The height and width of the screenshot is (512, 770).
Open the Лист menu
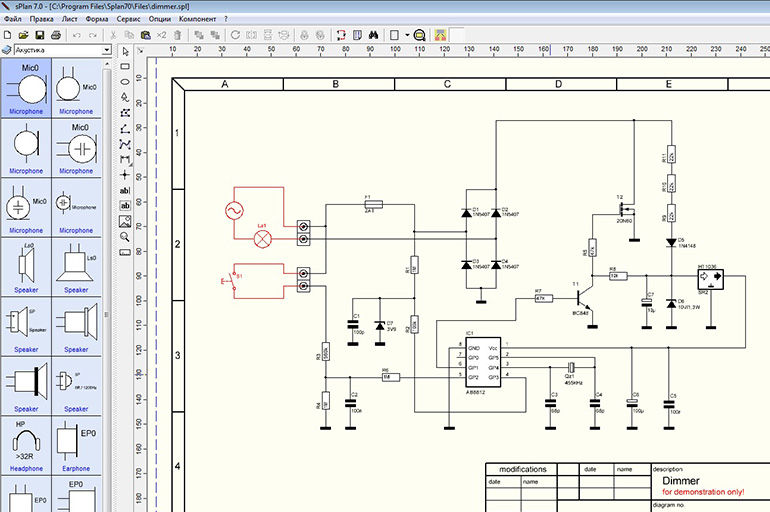click(69, 19)
